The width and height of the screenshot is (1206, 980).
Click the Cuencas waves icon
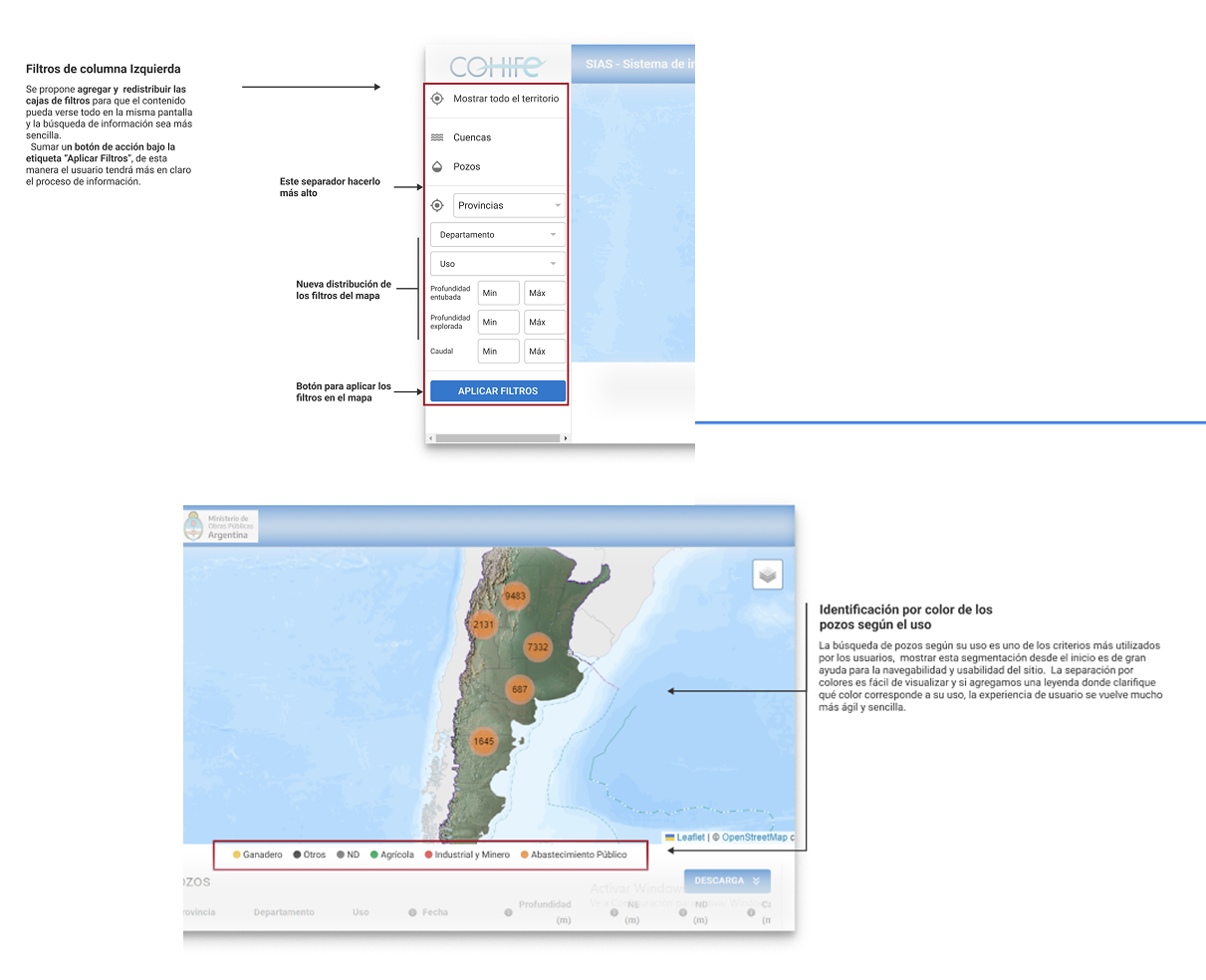[436, 137]
